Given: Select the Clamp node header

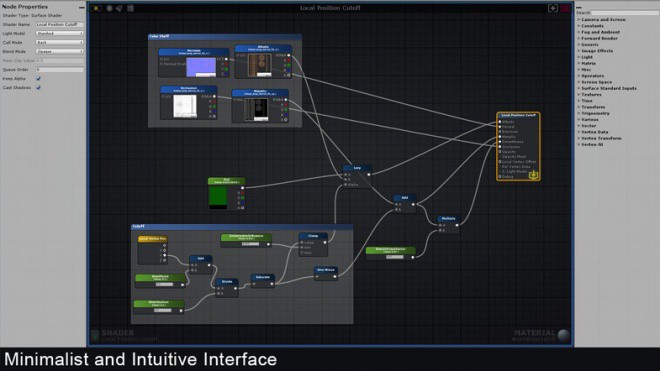Looking at the screenshot, I should tap(313, 236).
